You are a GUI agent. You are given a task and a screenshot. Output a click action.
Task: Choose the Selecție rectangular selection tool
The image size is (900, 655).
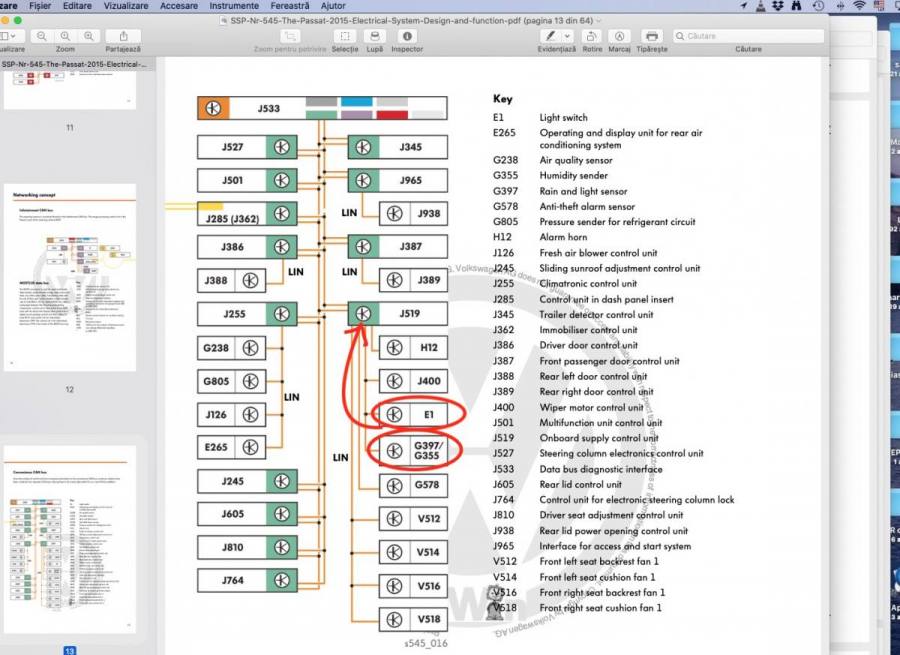coord(345,36)
